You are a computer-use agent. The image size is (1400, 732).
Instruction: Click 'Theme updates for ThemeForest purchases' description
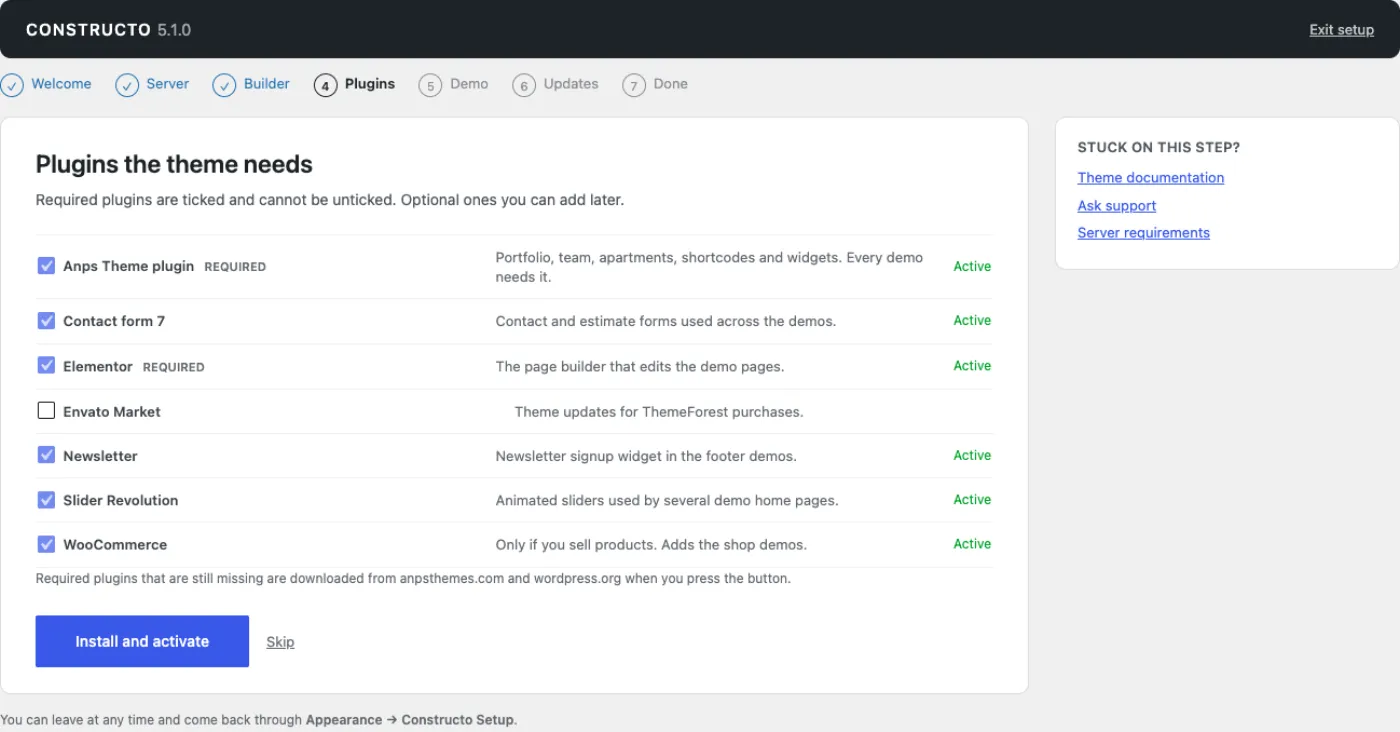(x=659, y=411)
